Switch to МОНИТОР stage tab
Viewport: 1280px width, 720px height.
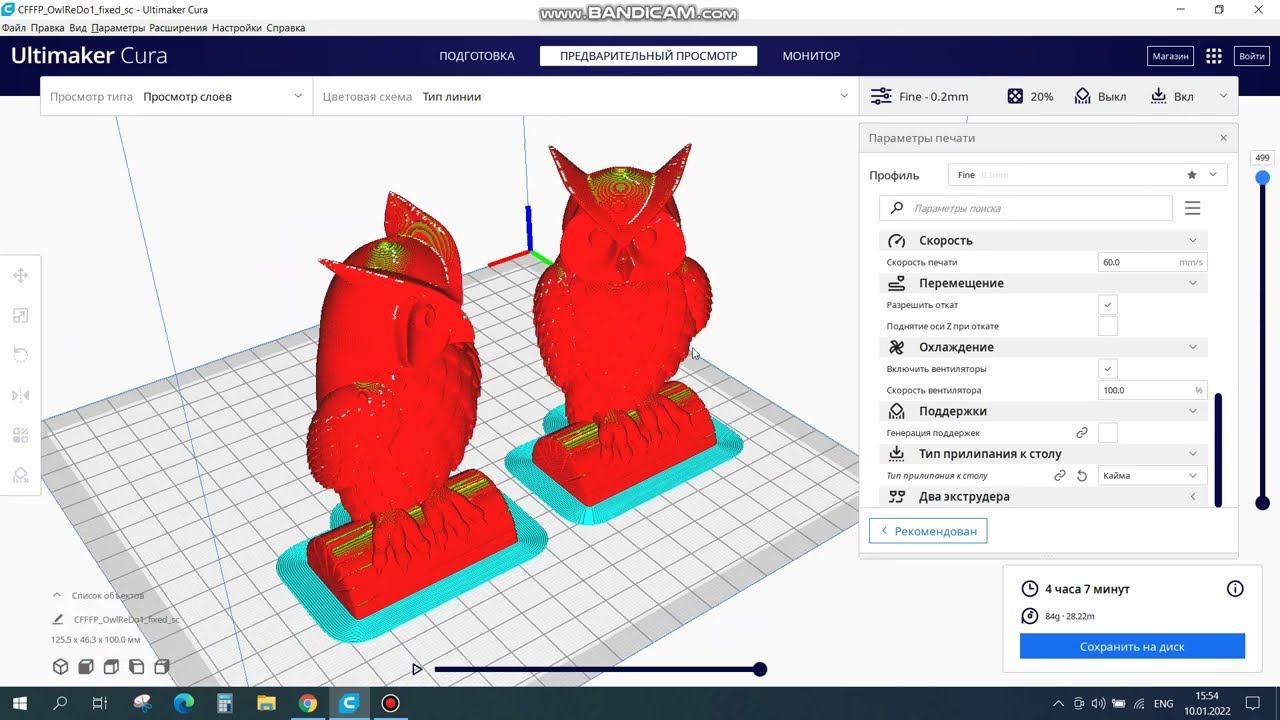coord(811,56)
